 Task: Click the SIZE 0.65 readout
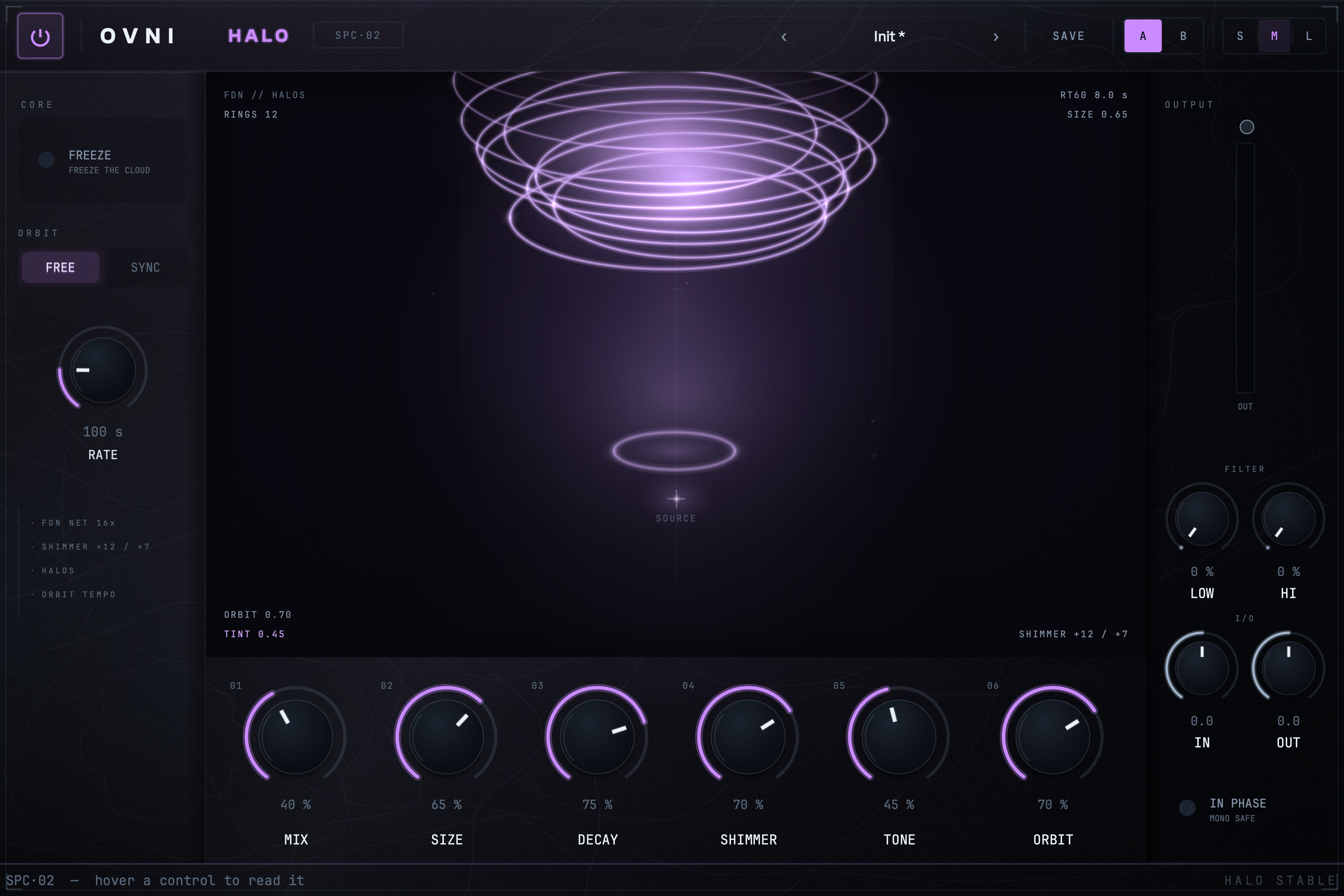point(1097,114)
